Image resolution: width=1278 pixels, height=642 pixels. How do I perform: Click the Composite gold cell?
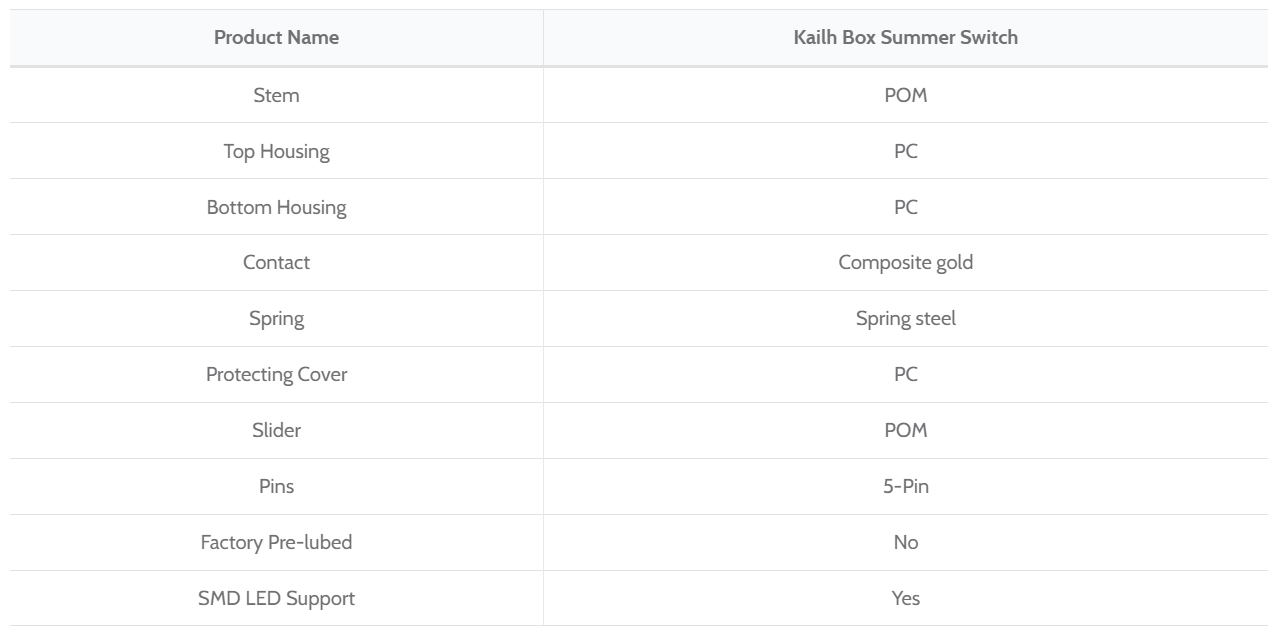905,262
